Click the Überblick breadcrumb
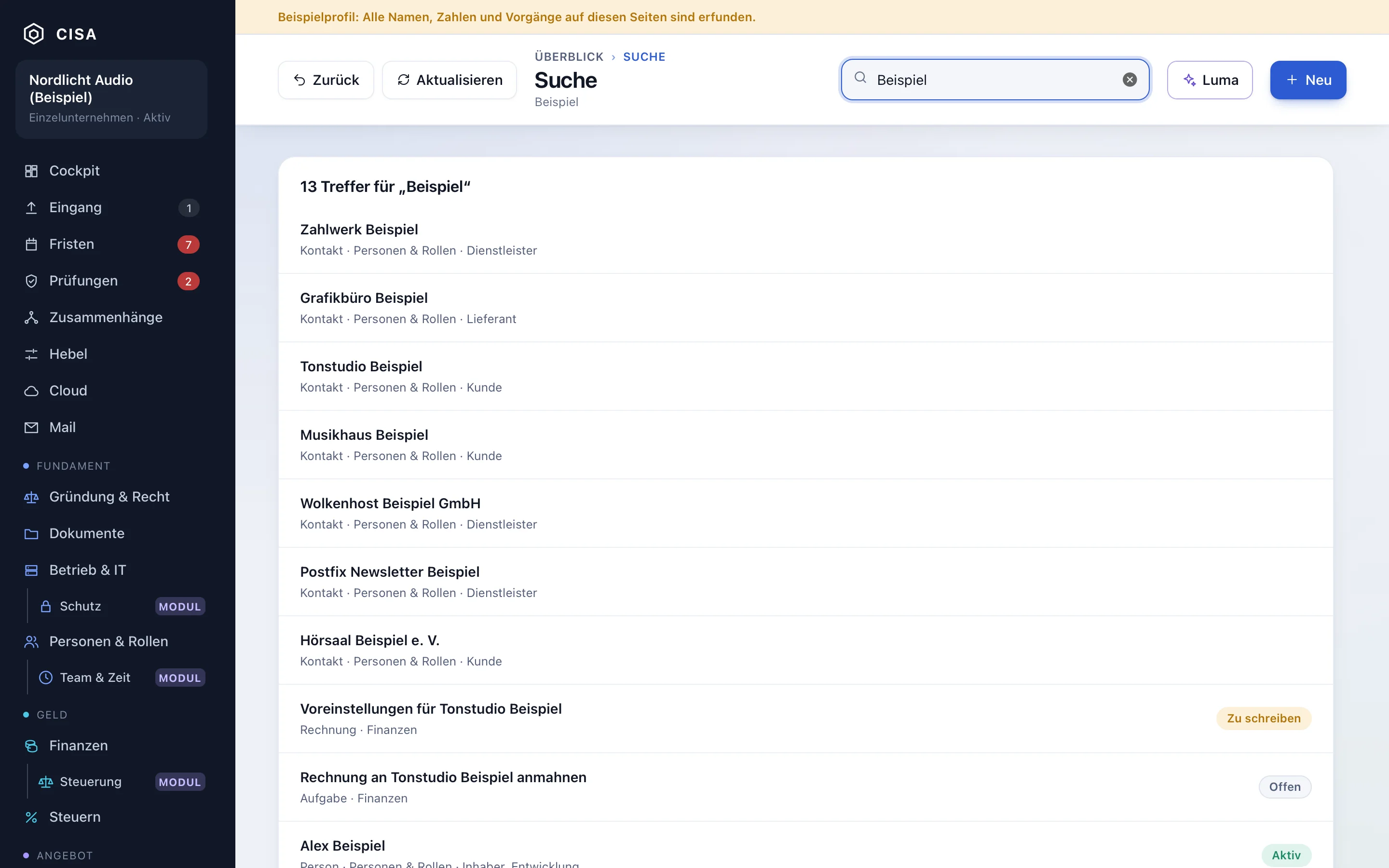This screenshot has width=1389, height=868. [x=569, y=57]
